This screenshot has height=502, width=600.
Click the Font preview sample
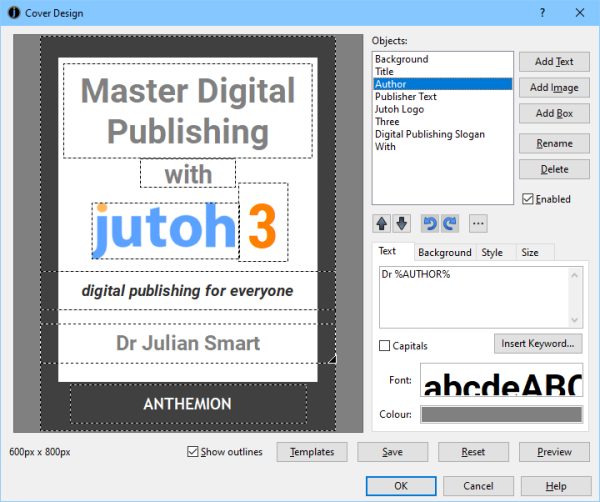[502, 380]
